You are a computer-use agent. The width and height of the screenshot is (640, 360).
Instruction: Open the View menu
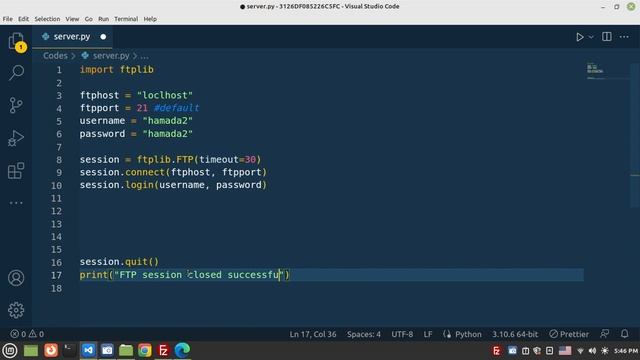72,19
